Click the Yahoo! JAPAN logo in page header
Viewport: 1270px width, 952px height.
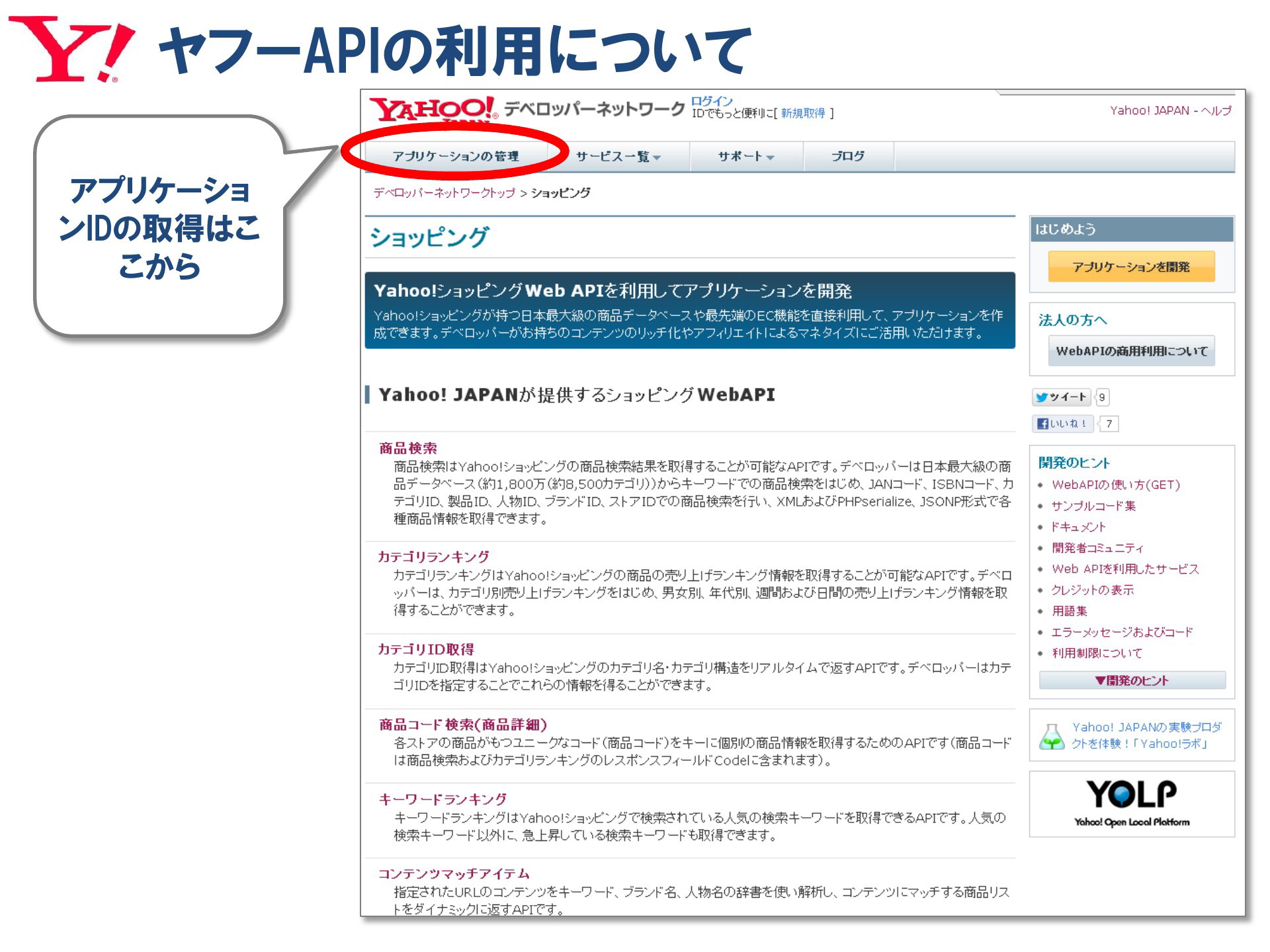(x=434, y=110)
